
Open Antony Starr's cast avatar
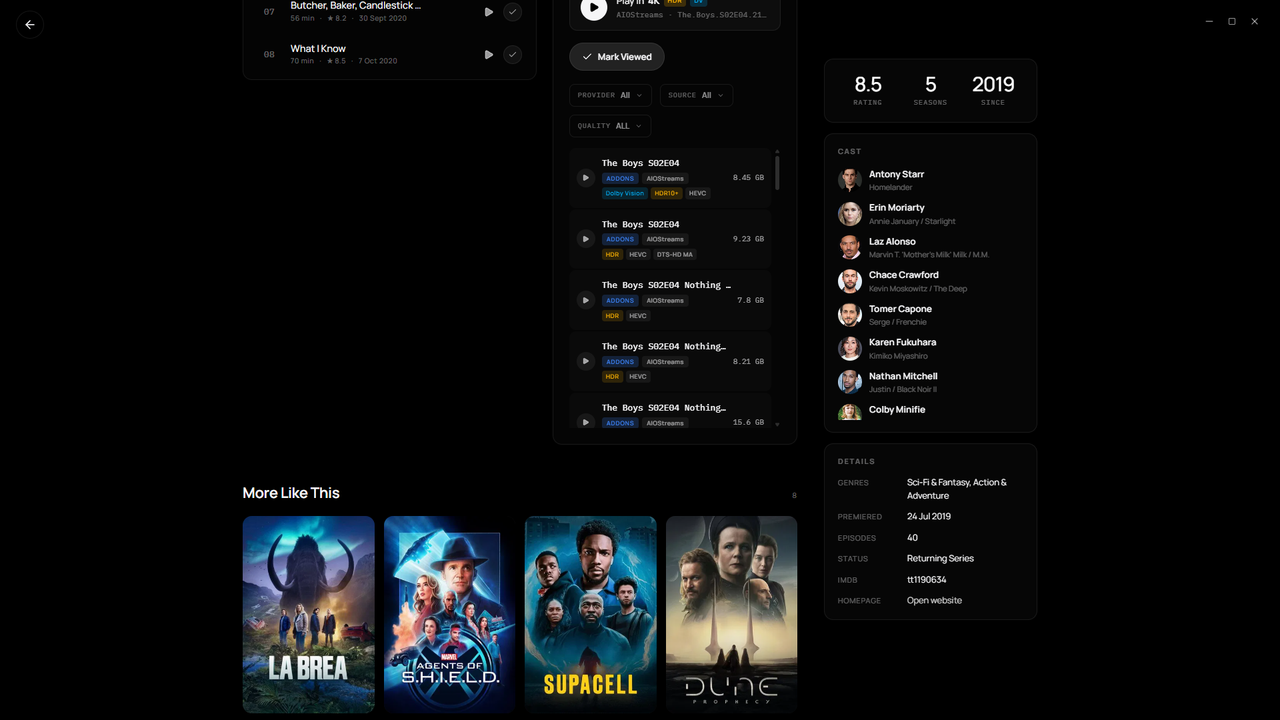[x=850, y=180]
